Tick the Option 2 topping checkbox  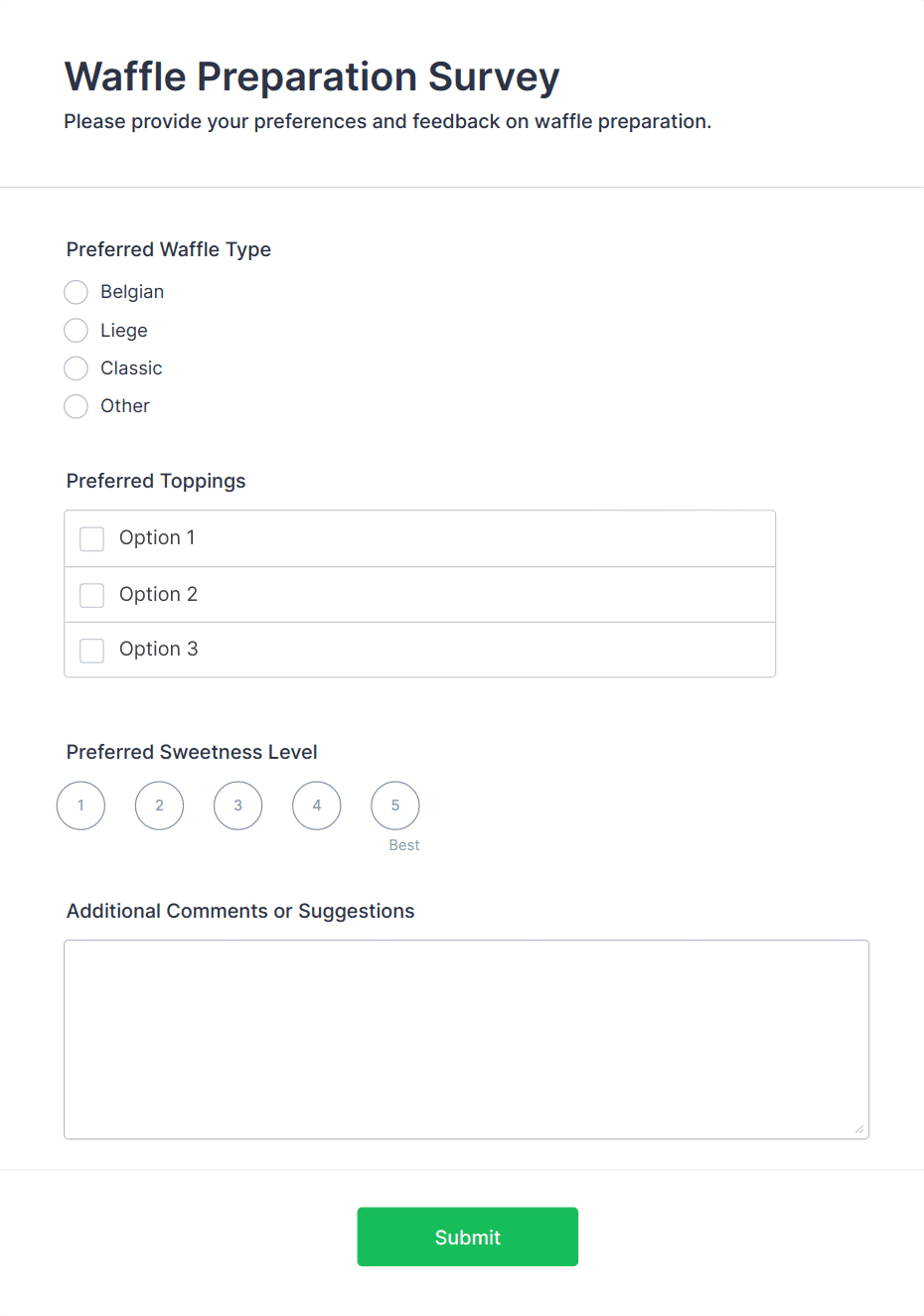click(x=92, y=595)
